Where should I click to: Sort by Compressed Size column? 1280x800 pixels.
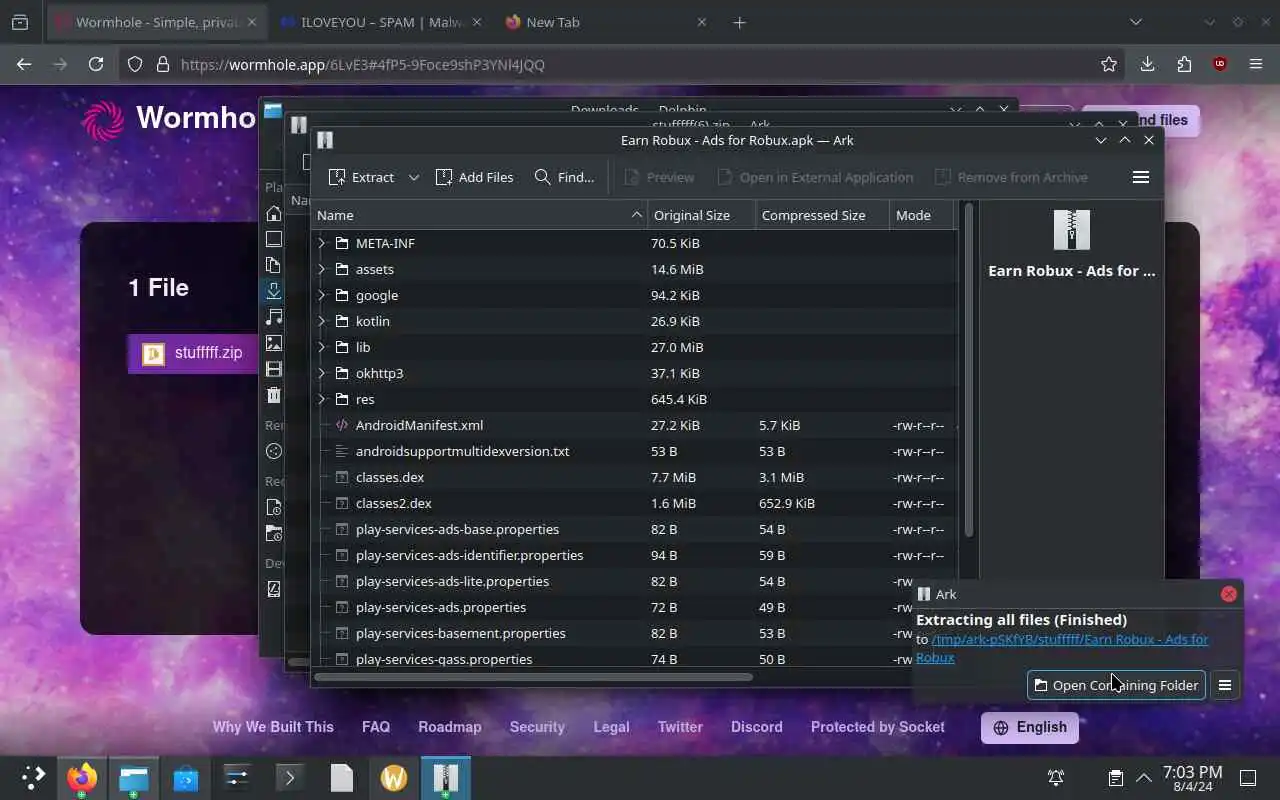tap(822, 215)
